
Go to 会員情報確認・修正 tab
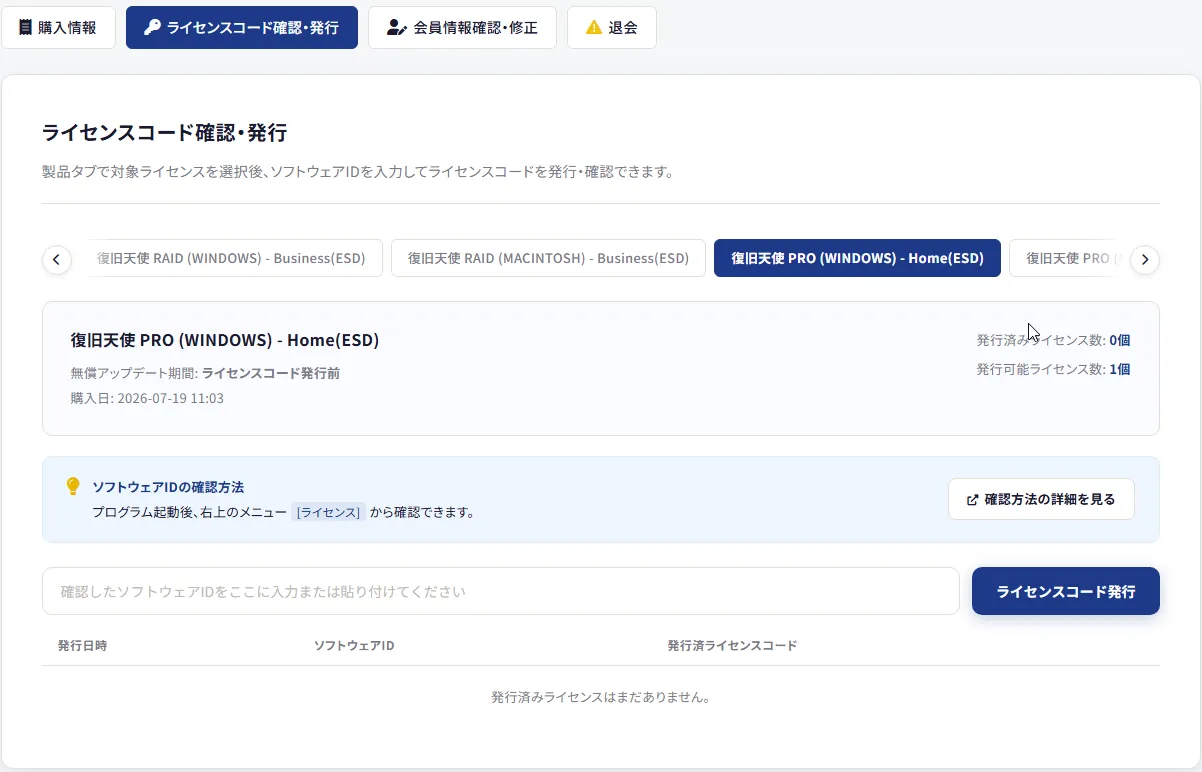(462, 28)
